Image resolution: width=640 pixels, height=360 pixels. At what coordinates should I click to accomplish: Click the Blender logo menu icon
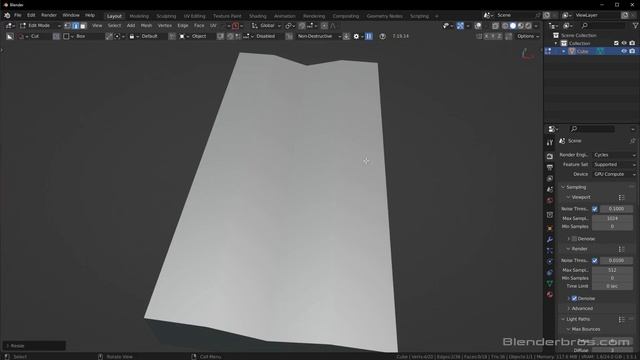pos(7,15)
